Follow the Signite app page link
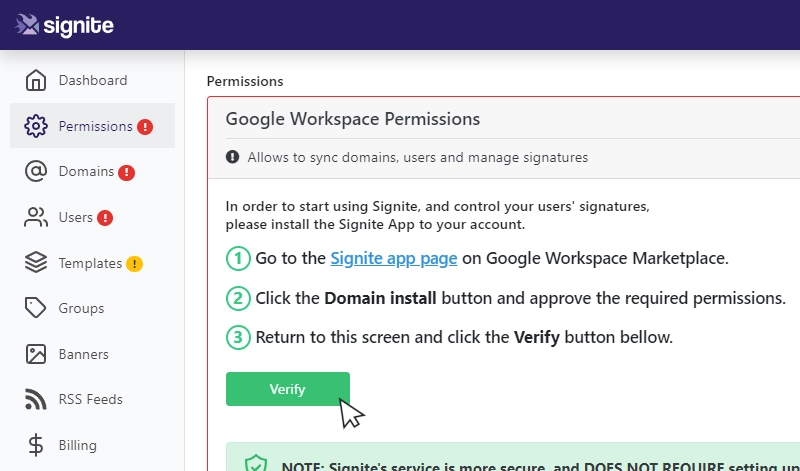800x471 pixels. click(x=393, y=258)
